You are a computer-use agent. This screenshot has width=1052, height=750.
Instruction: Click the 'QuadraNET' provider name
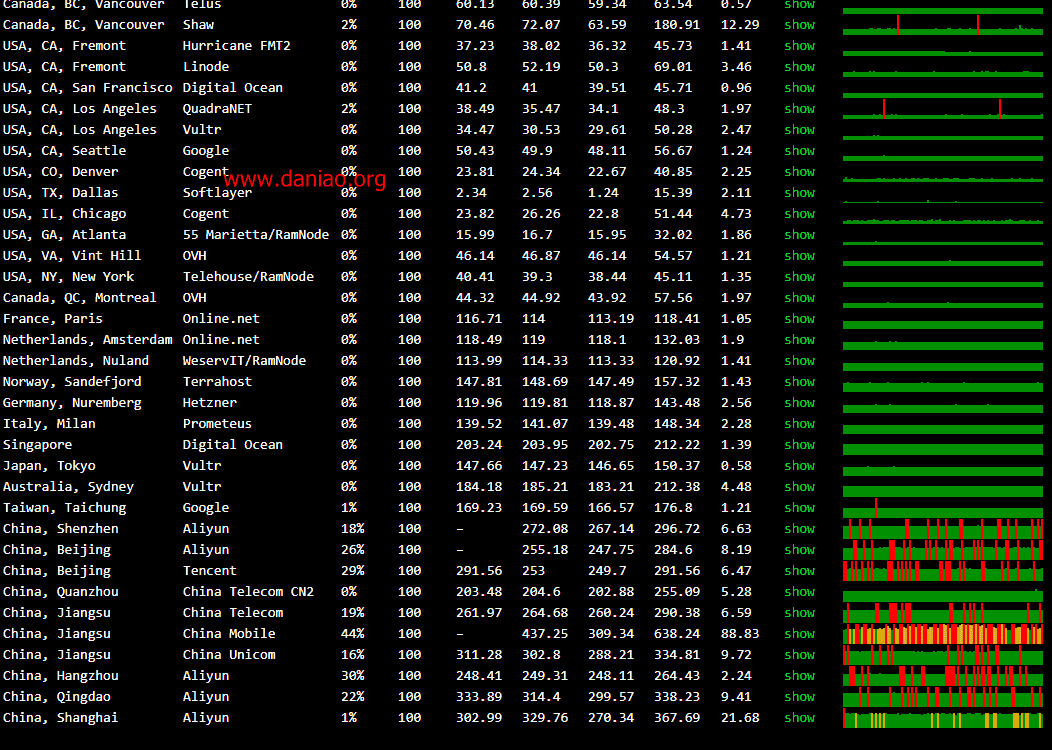[217, 109]
